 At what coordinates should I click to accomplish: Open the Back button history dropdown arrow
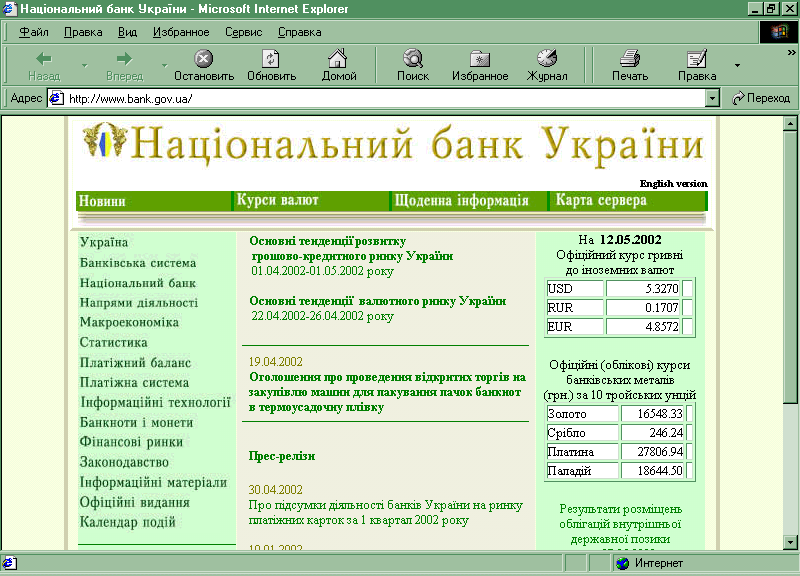point(84,66)
